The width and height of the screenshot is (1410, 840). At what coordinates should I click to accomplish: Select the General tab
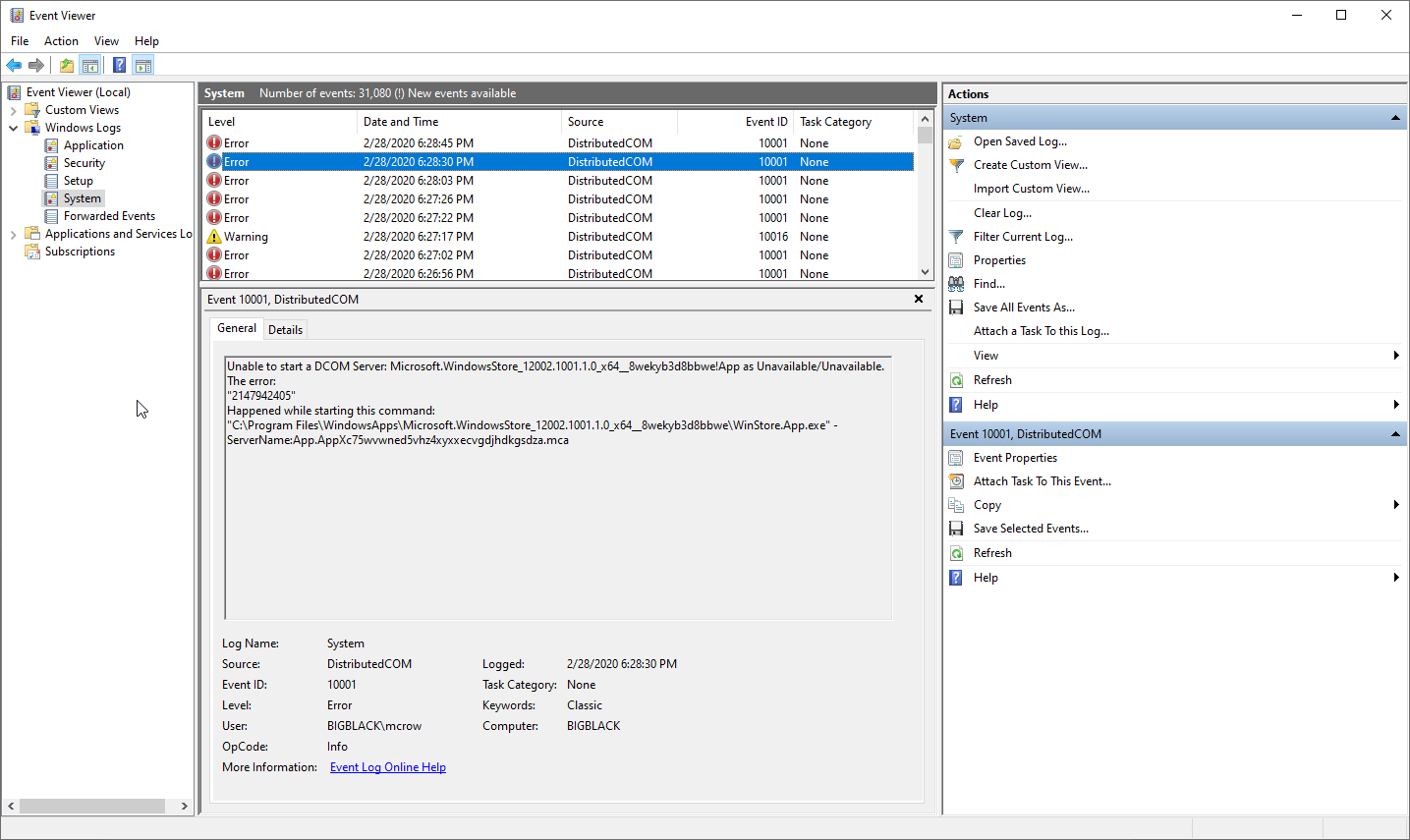coord(237,328)
